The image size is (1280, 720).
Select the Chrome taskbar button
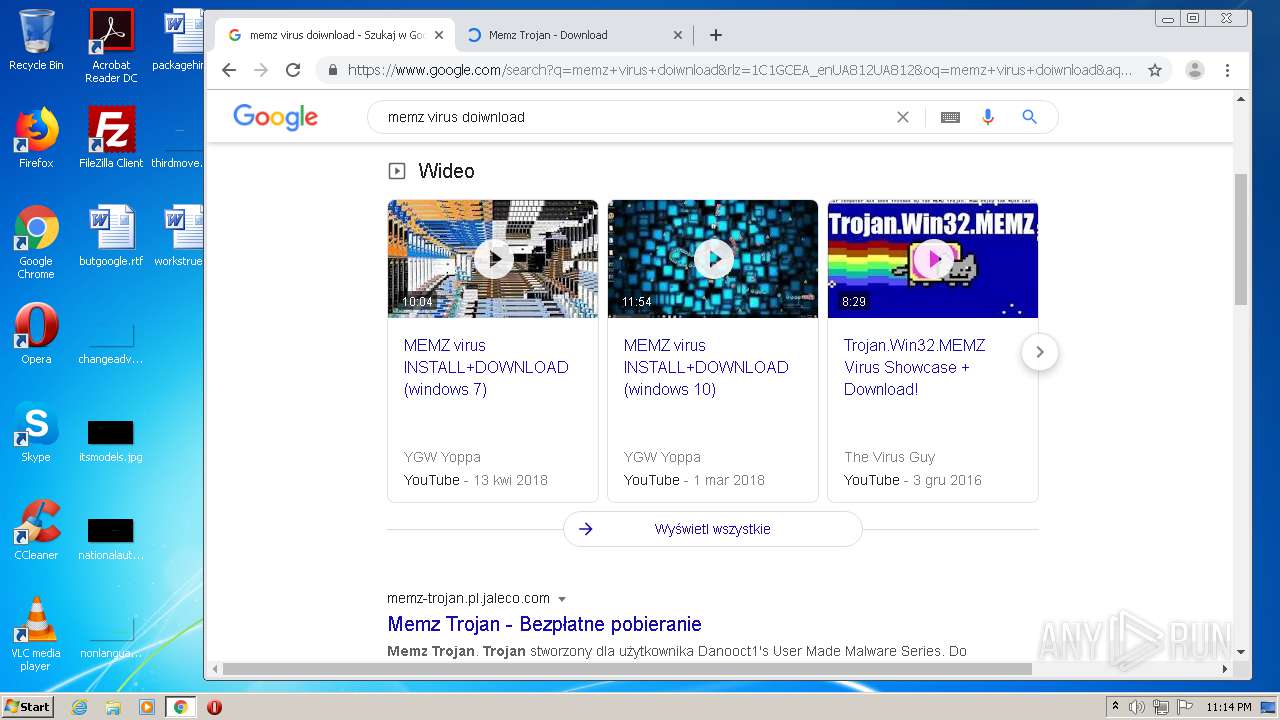click(180, 707)
